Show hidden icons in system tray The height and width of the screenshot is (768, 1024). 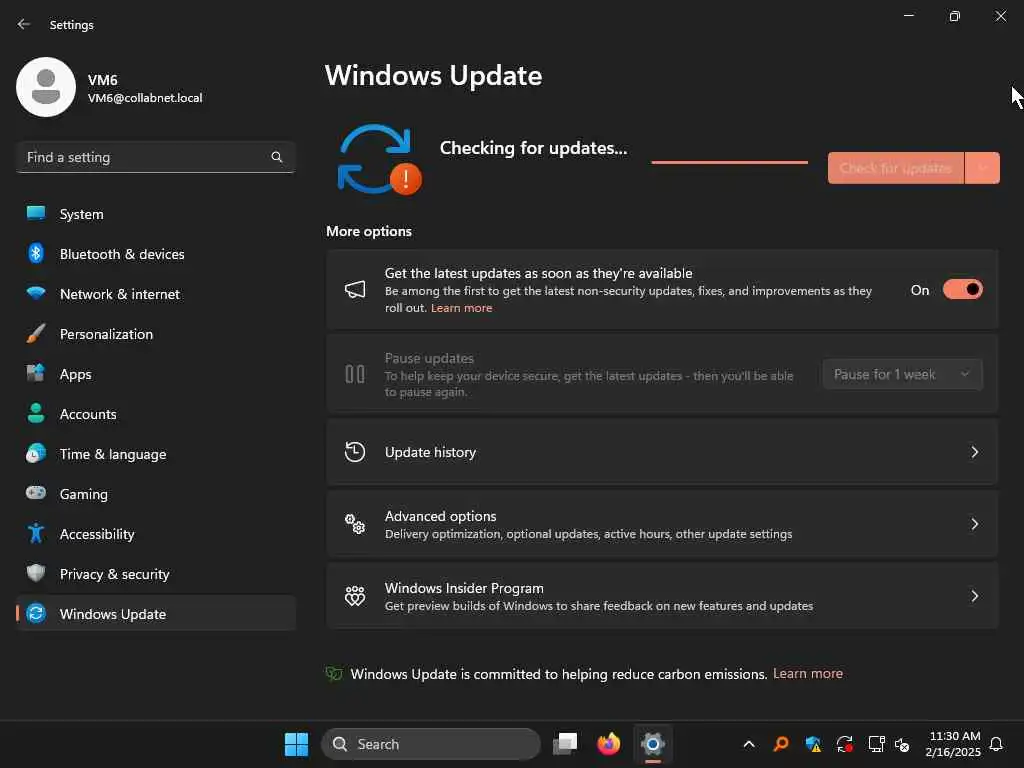[x=749, y=744]
